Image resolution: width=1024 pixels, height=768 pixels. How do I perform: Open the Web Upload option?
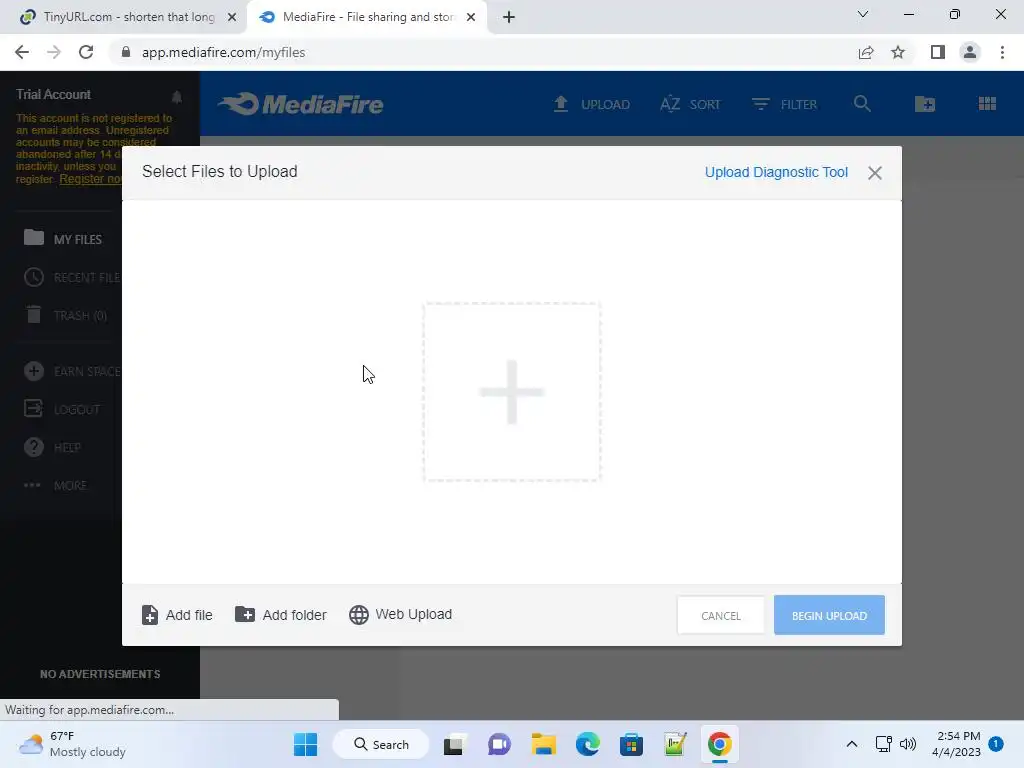[x=400, y=615]
